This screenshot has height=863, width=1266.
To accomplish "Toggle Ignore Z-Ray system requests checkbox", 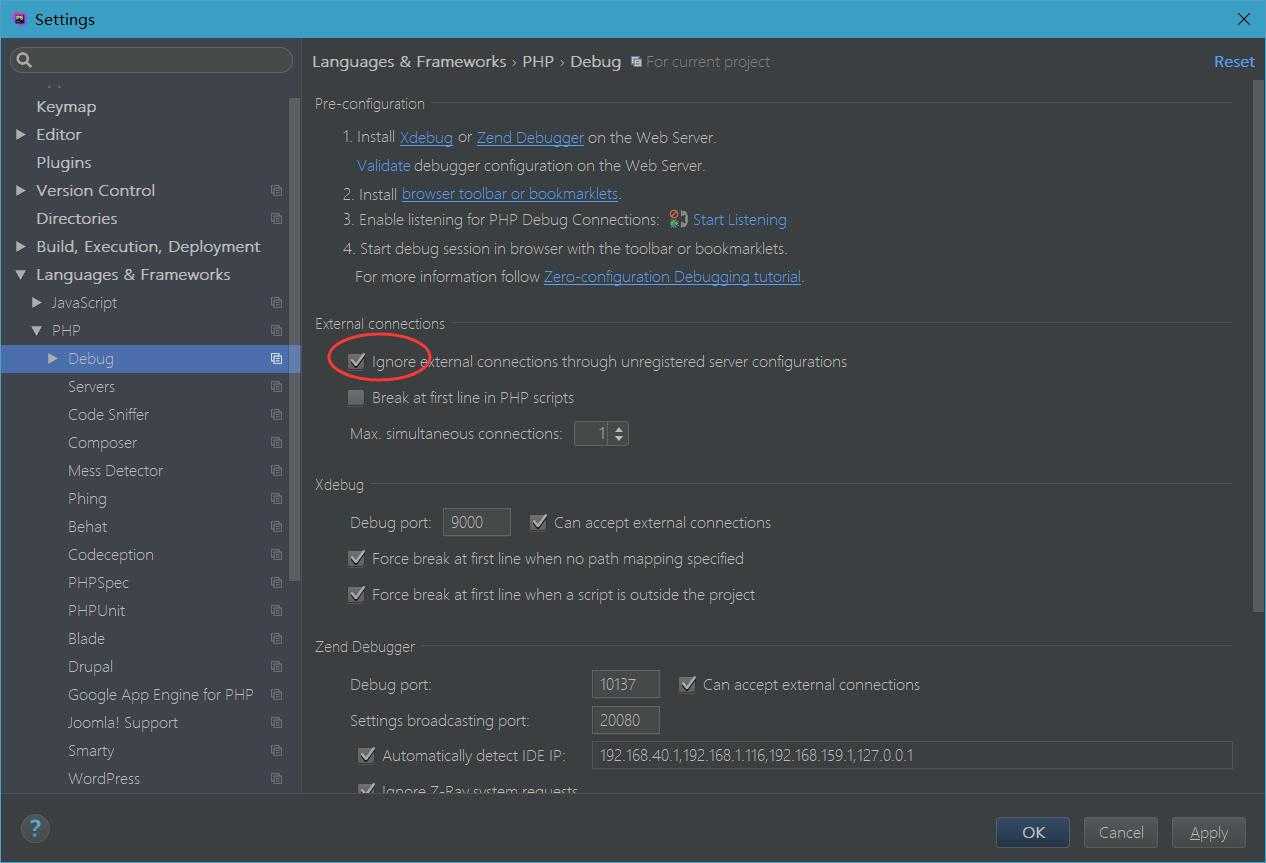I will [x=366, y=790].
